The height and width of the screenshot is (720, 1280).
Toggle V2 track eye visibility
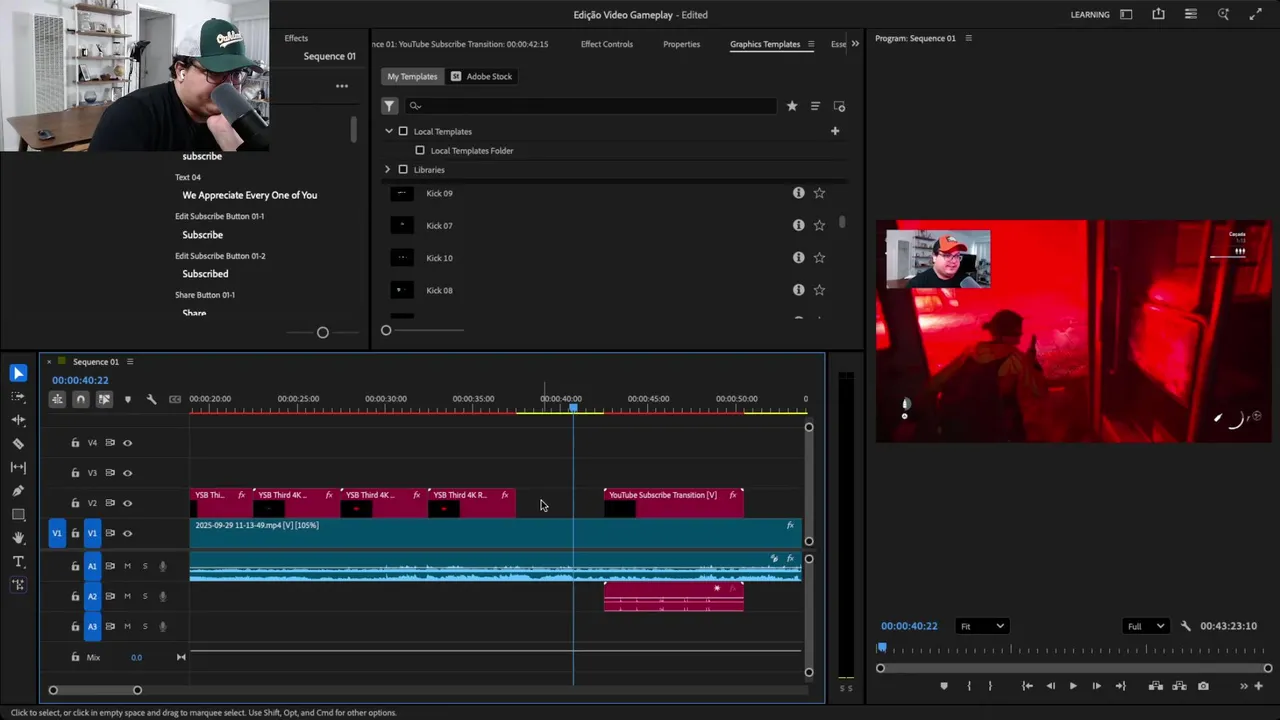pos(127,503)
